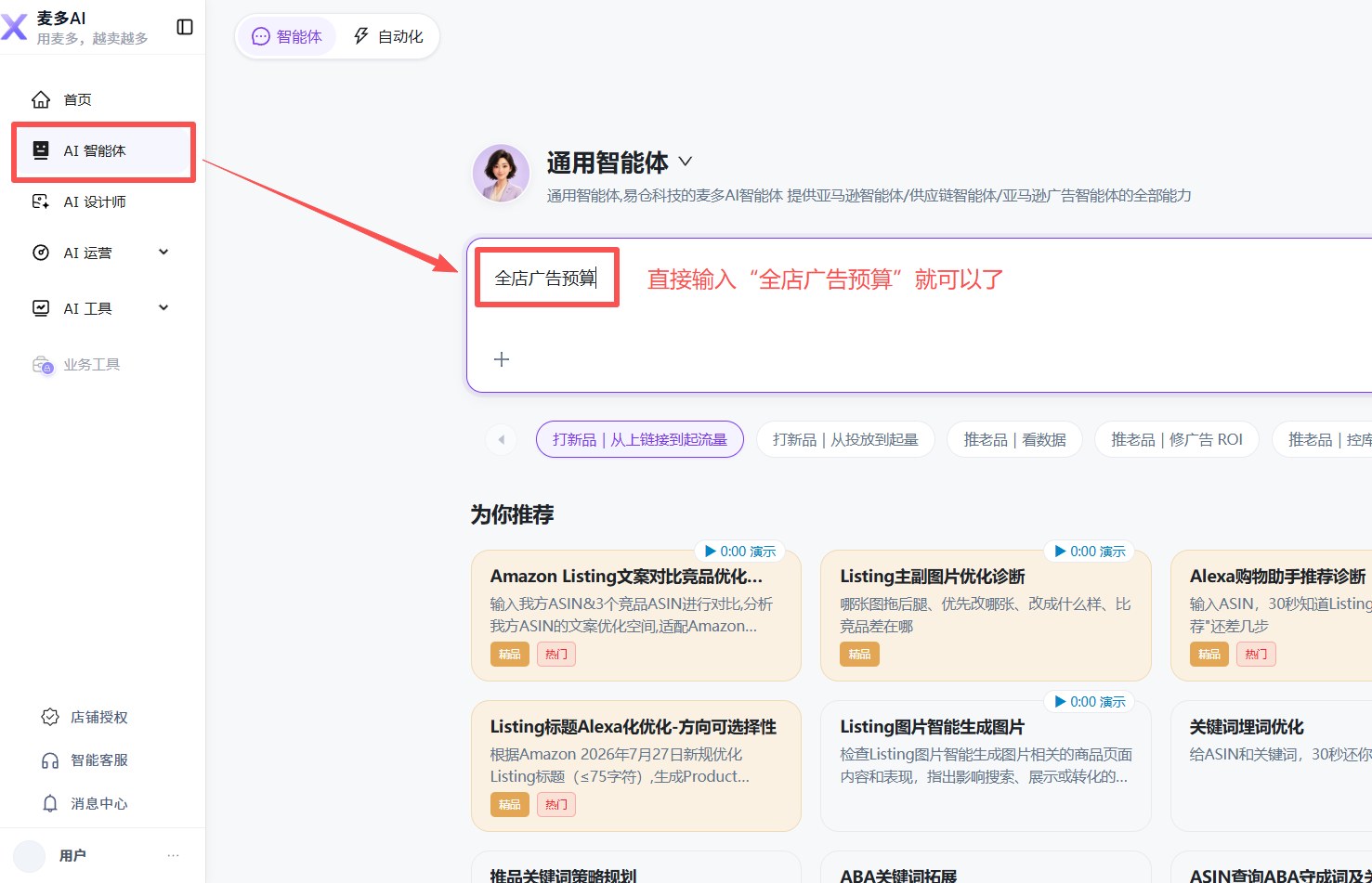The image size is (1372, 883).
Task: Select the 打新品 | 从投放到起量 chip
Action: coord(845,439)
